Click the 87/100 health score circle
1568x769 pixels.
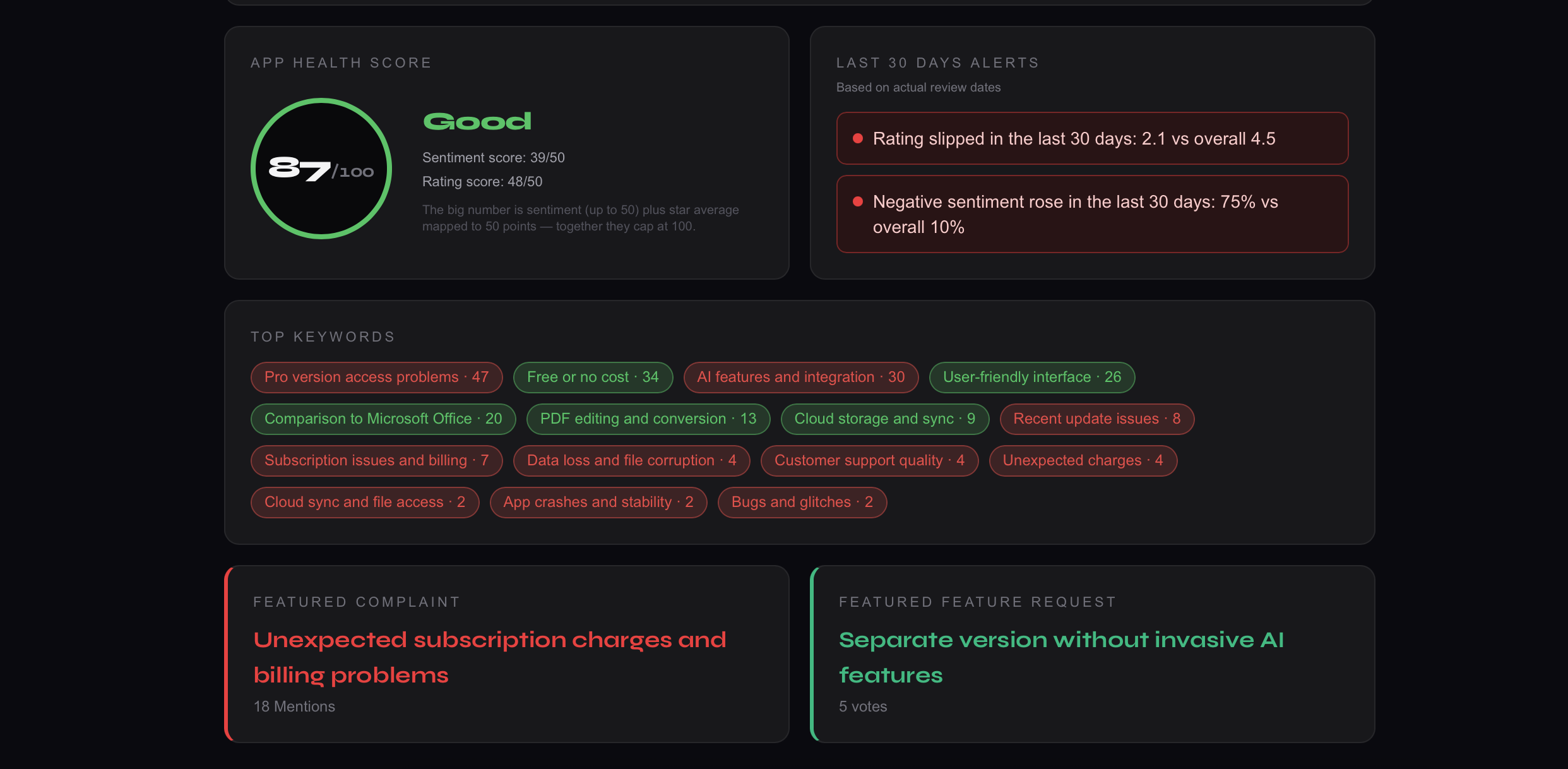[321, 169]
